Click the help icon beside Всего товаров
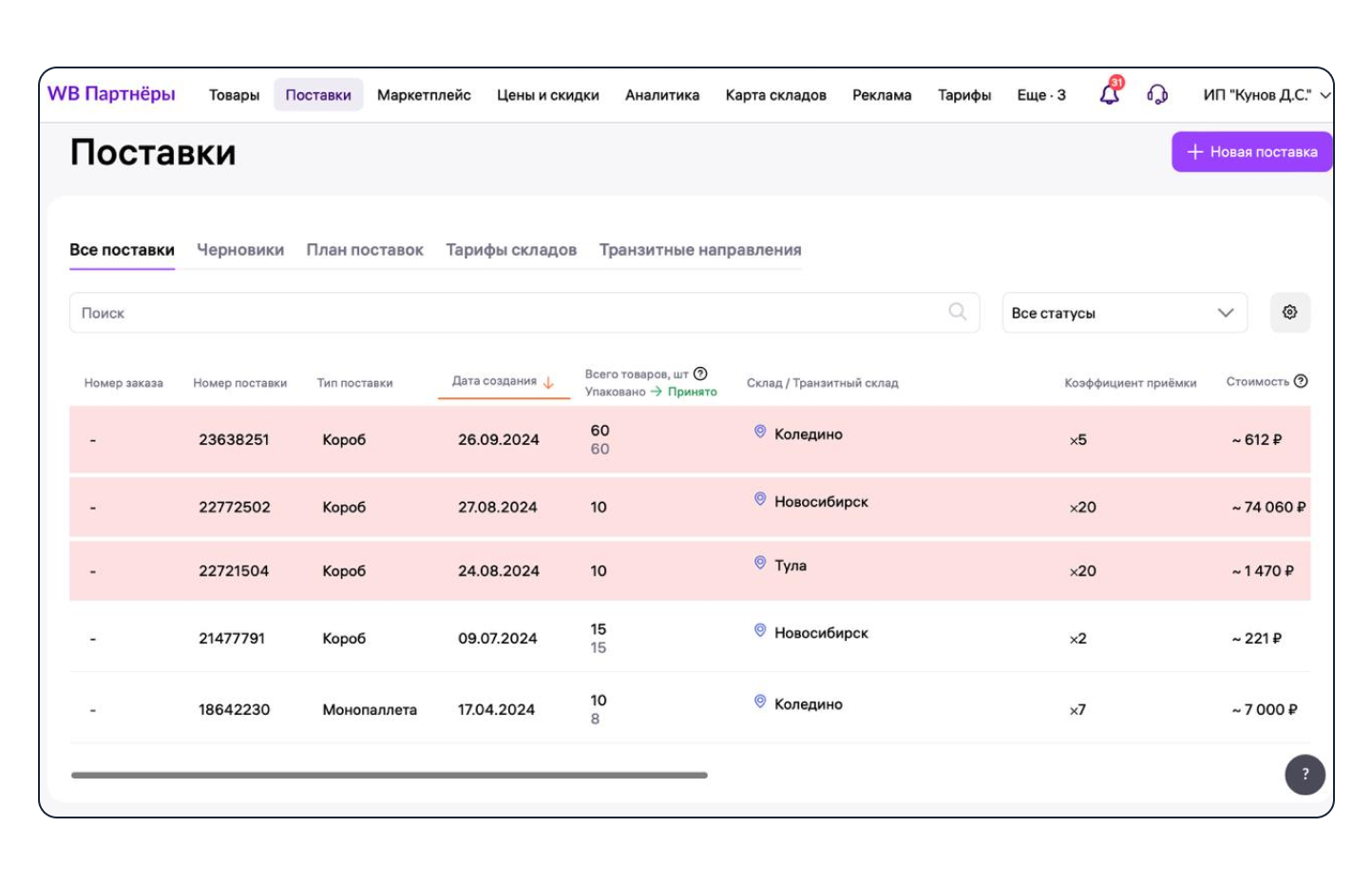Image resolution: width=1372 pixels, height=885 pixels. click(700, 374)
